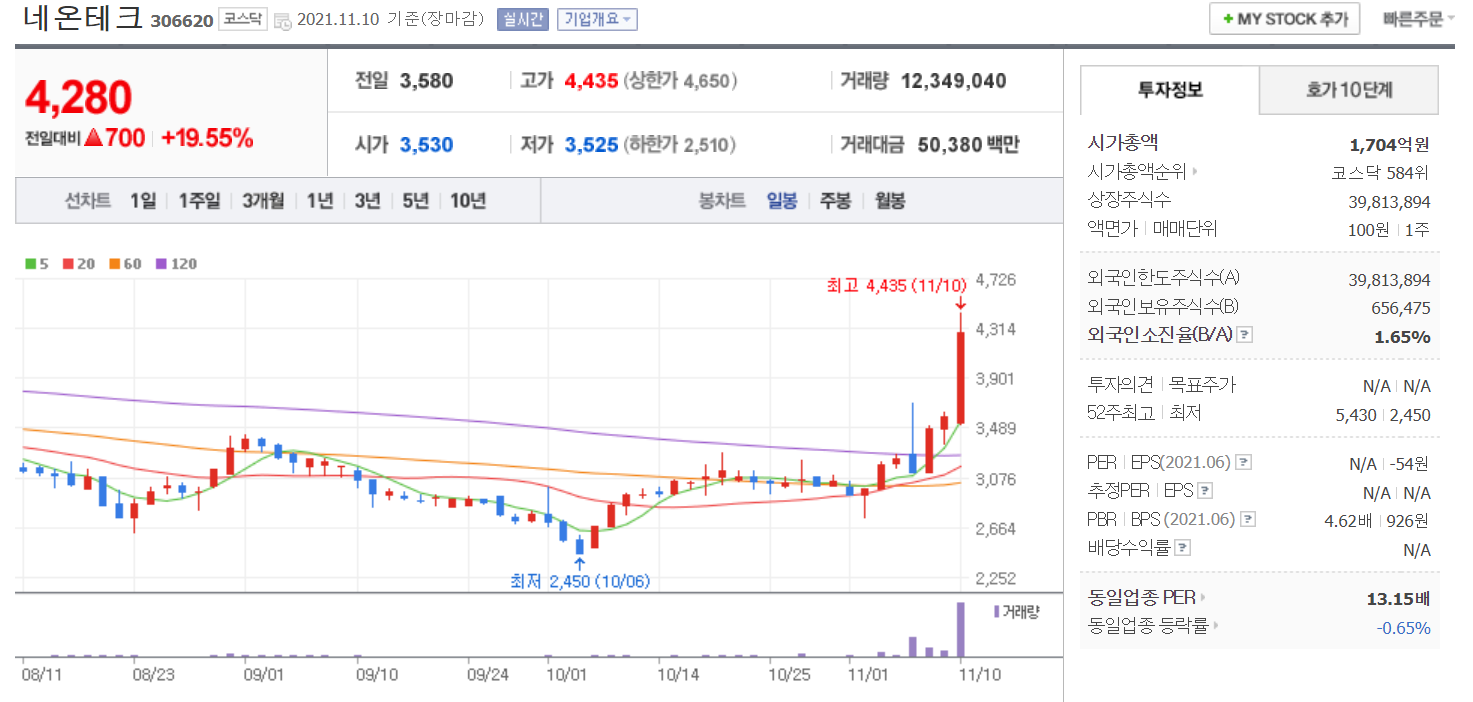Viewport: 1473px width, 702px height.
Task: Click the help icon next to PBR BPS(2021.06)
Action: [1247, 519]
